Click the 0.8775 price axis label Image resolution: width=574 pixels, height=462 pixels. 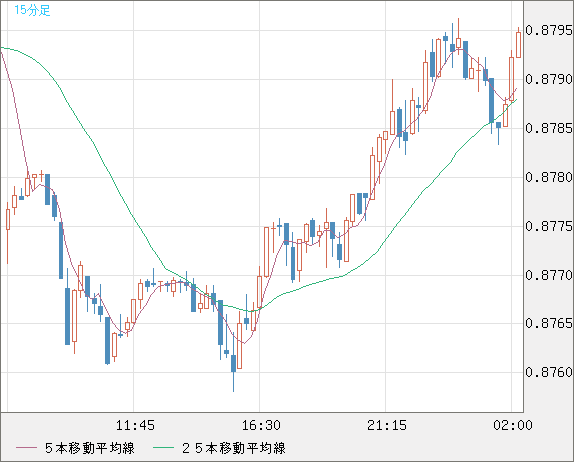(549, 226)
